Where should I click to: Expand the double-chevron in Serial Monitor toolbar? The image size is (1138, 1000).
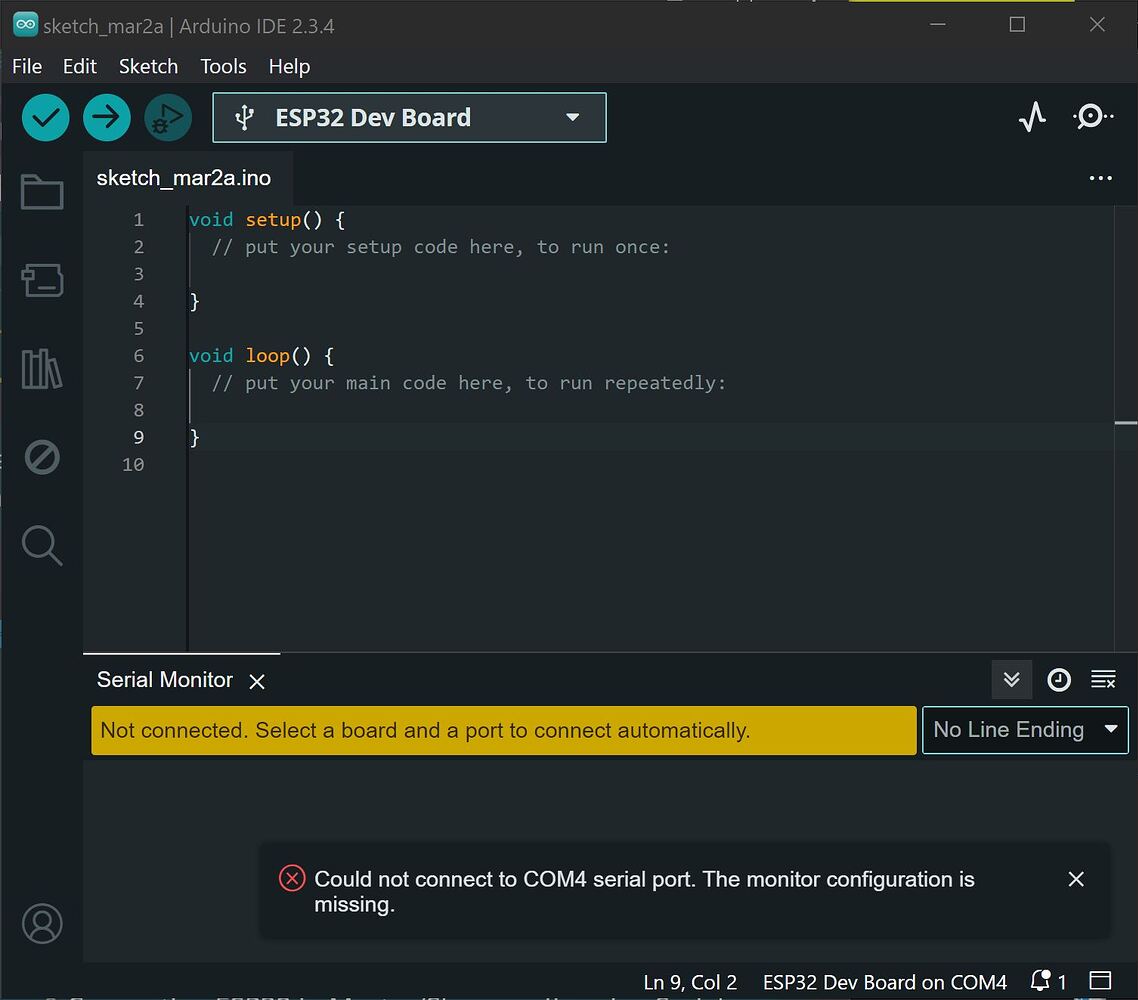(x=1011, y=679)
